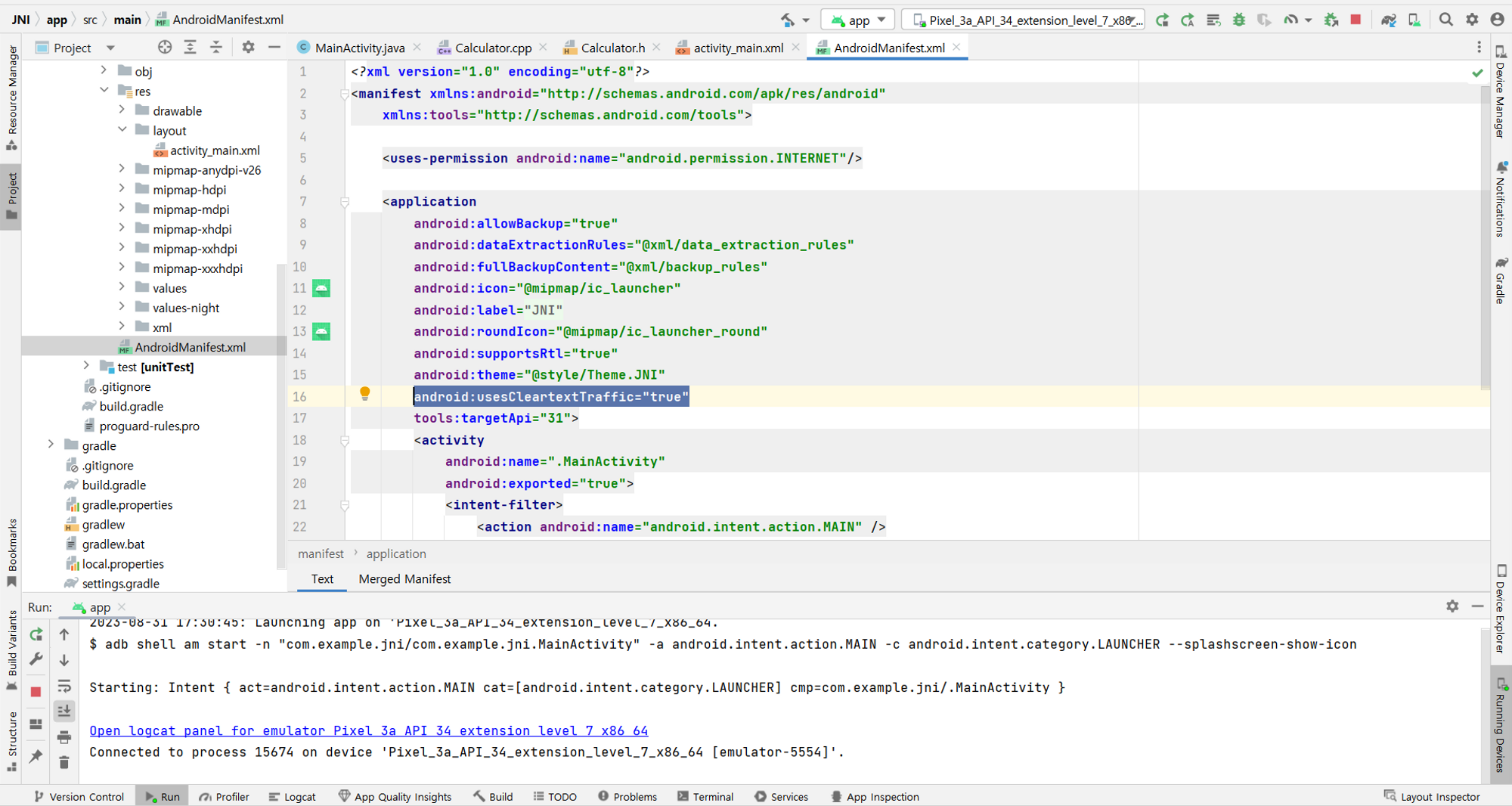
Task: Stop the running app via red square in top toolbar
Action: point(1356,20)
